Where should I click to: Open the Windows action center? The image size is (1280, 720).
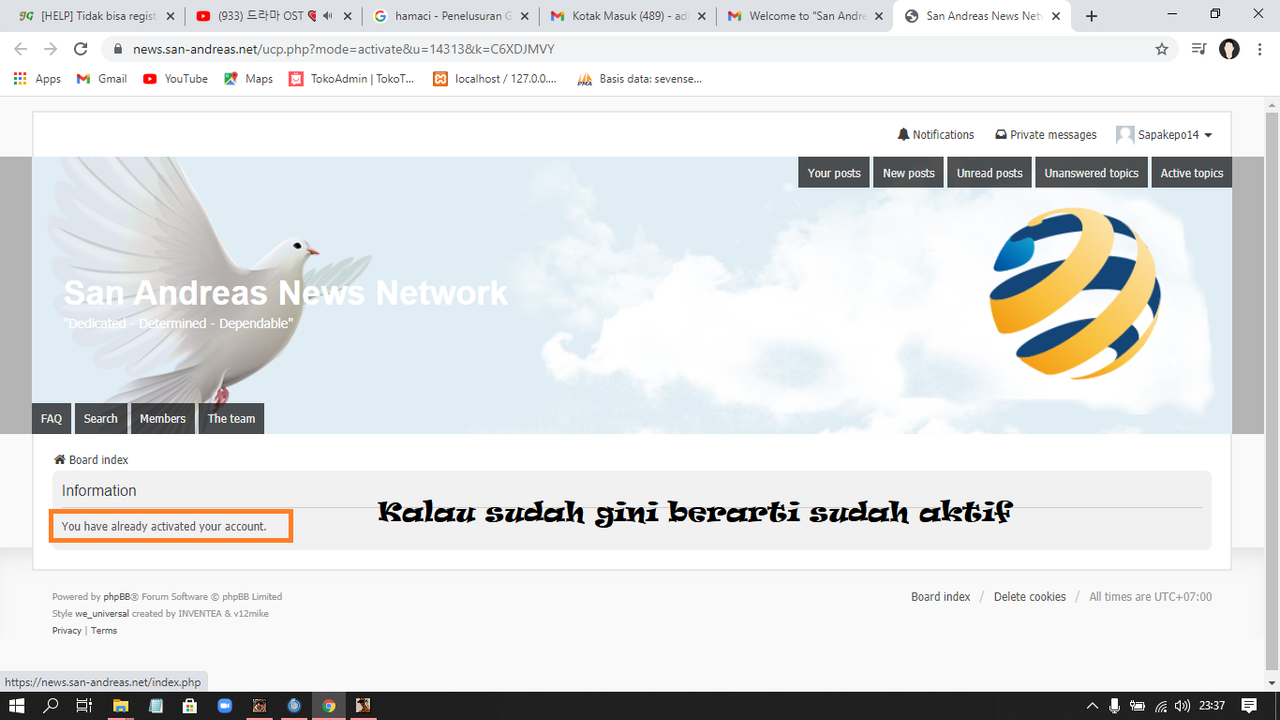click(1249, 706)
